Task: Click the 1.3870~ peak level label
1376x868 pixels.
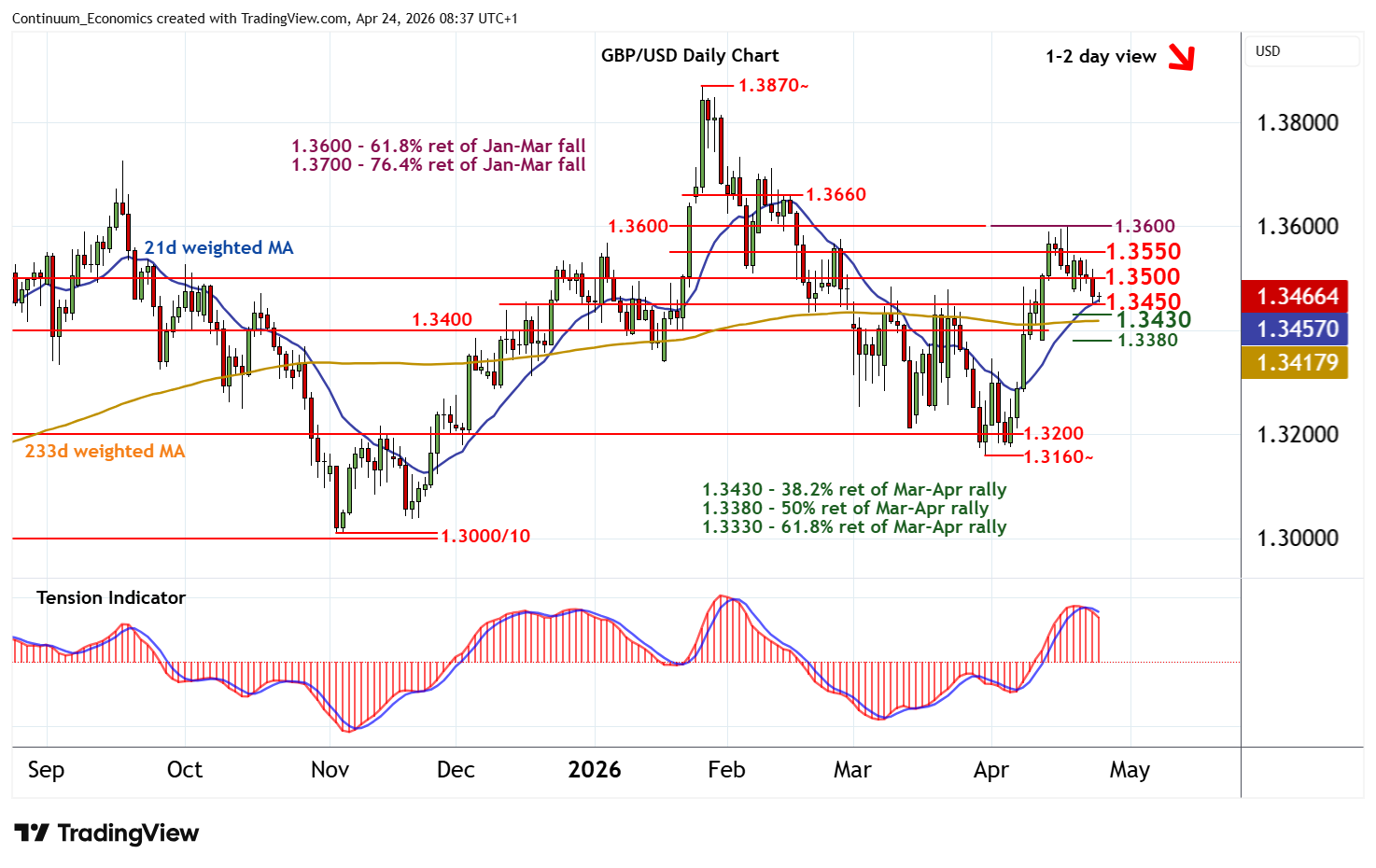Action: (x=773, y=85)
